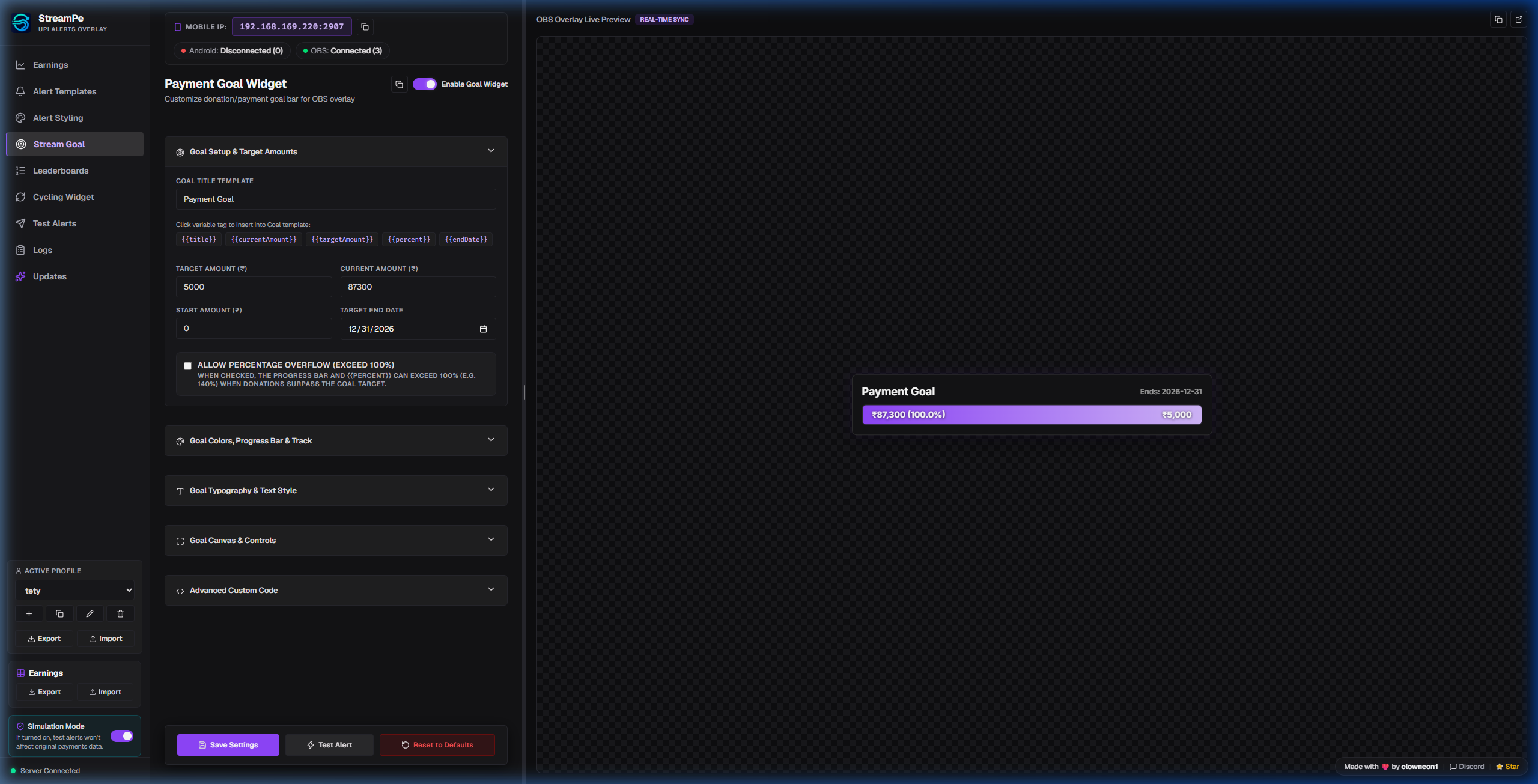Go to Test Alerts in sidebar
This screenshot has height=784, width=1538.
pos(75,223)
